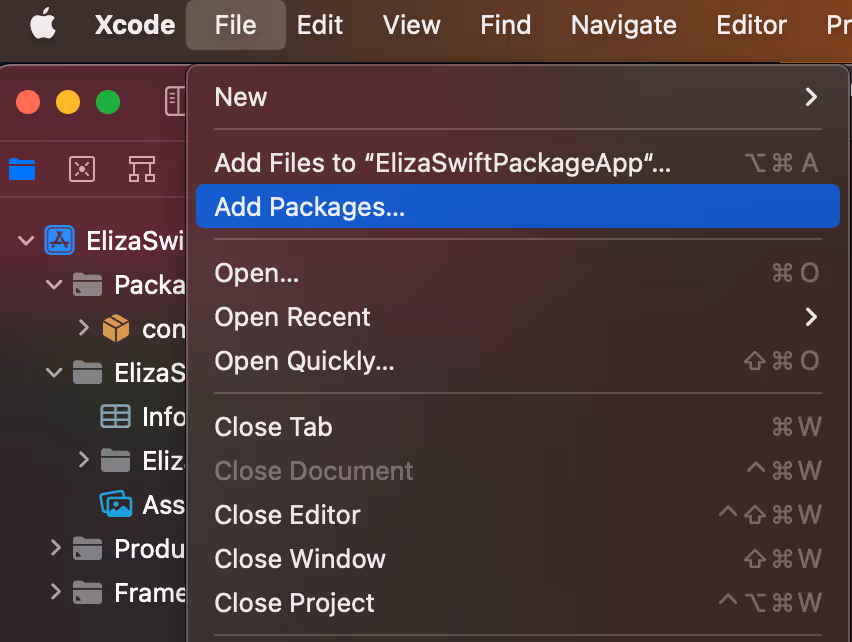
Task: Click the Assets catalog icon
Action: click(114, 504)
